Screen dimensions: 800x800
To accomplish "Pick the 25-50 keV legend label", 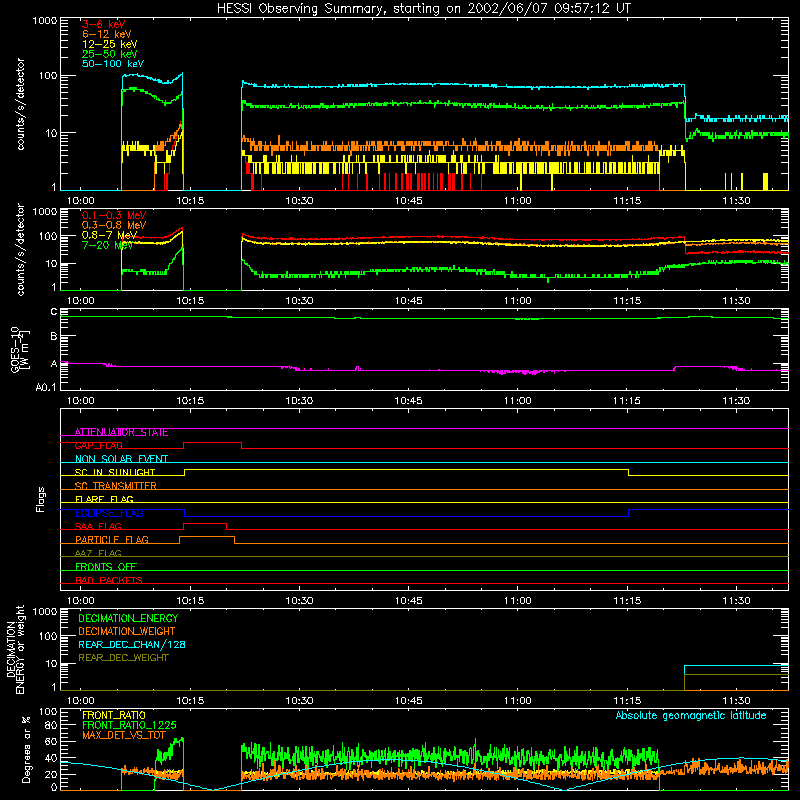I will click(x=110, y=54).
